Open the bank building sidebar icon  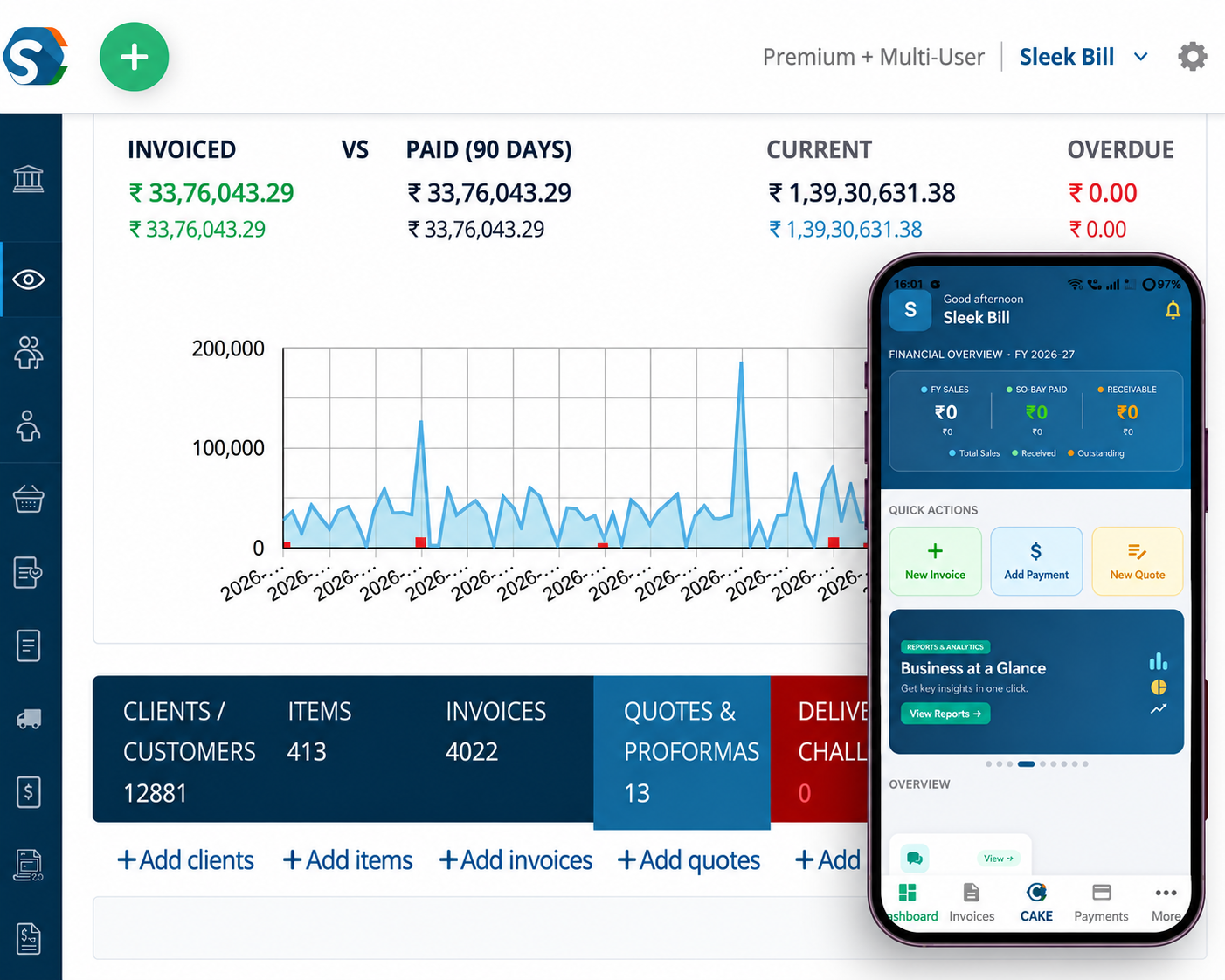coord(29,179)
